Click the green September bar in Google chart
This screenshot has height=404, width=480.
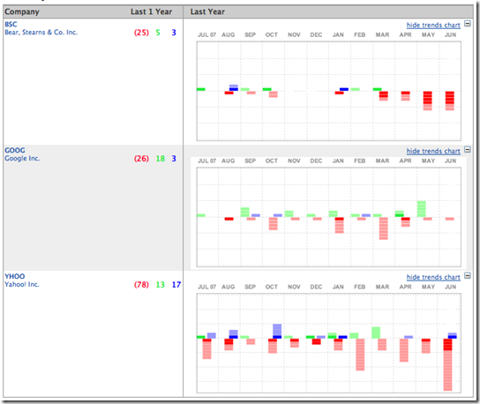tap(245, 212)
